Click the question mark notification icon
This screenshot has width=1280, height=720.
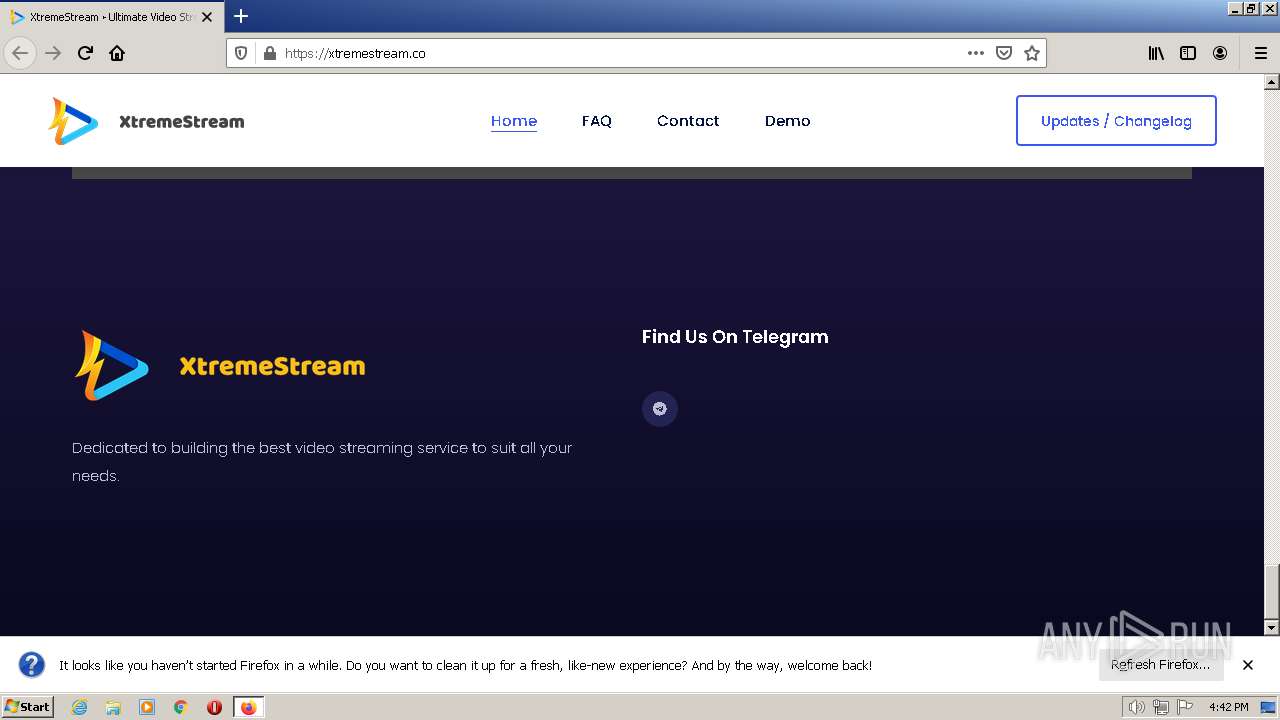click(x=32, y=665)
